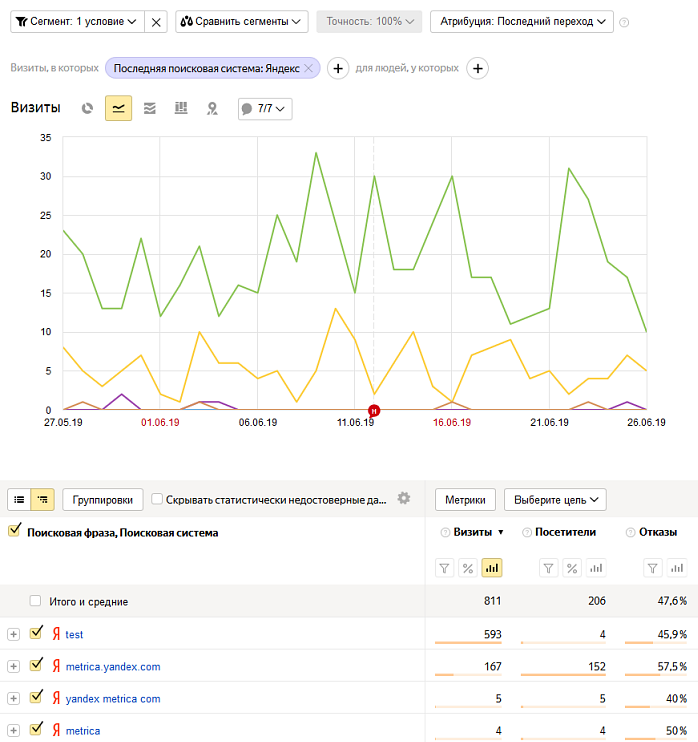
Task: Add a visit condition with the plus button
Action: click(x=338, y=68)
